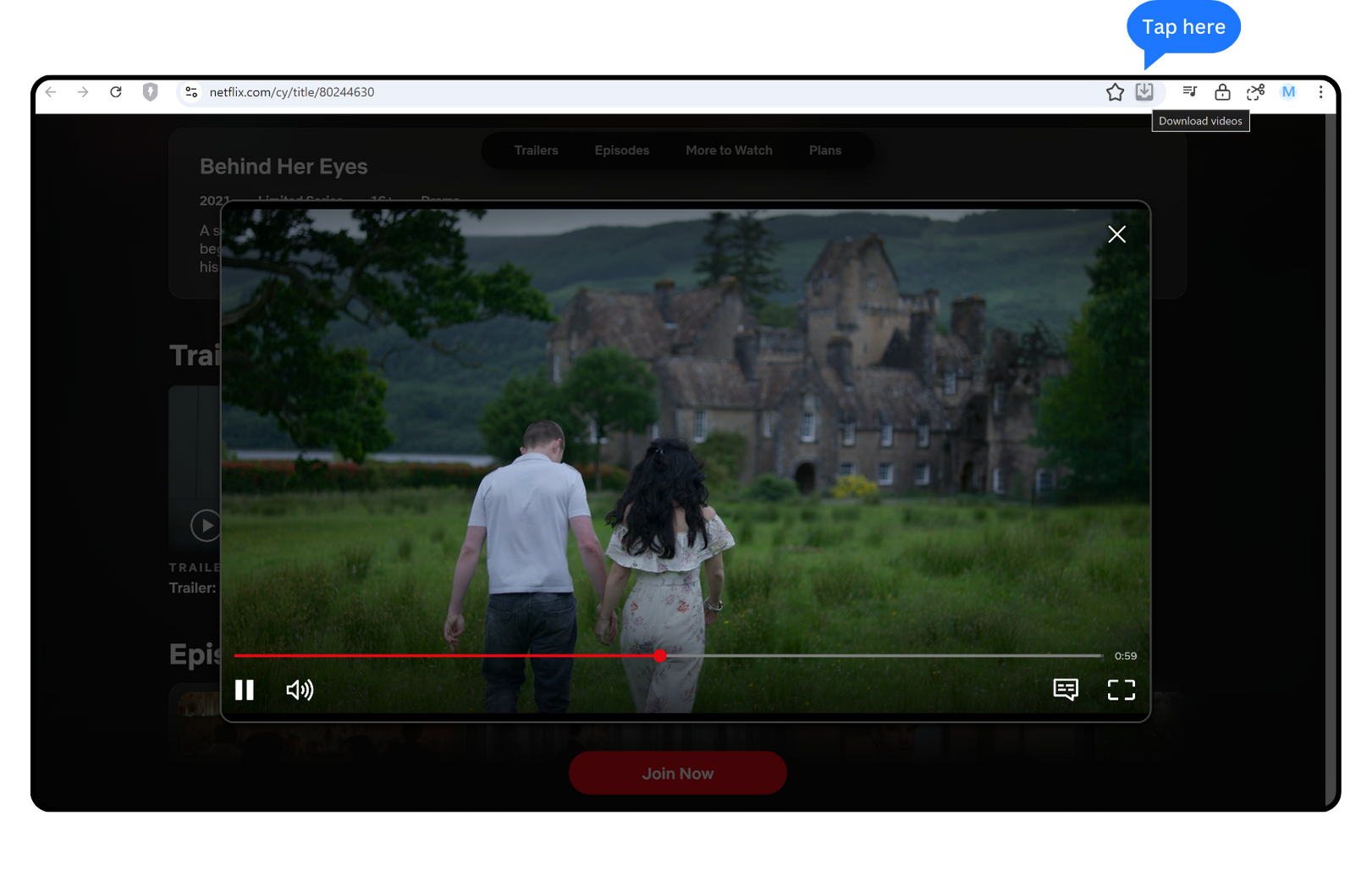The width and height of the screenshot is (1372, 887).
Task: Open the More to Watch tab
Action: pyautogui.click(x=729, y=151)
